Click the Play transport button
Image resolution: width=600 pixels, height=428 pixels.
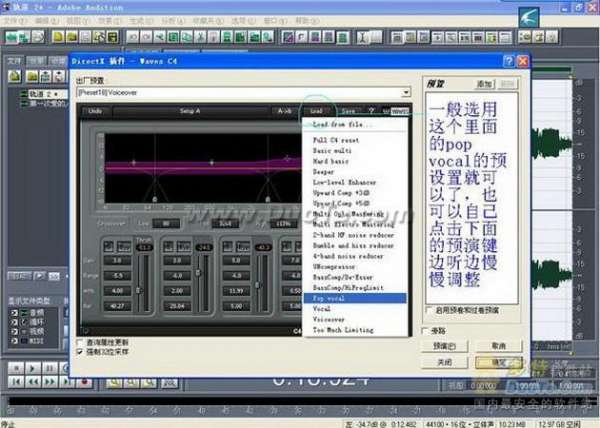click(x=33, y=368)
